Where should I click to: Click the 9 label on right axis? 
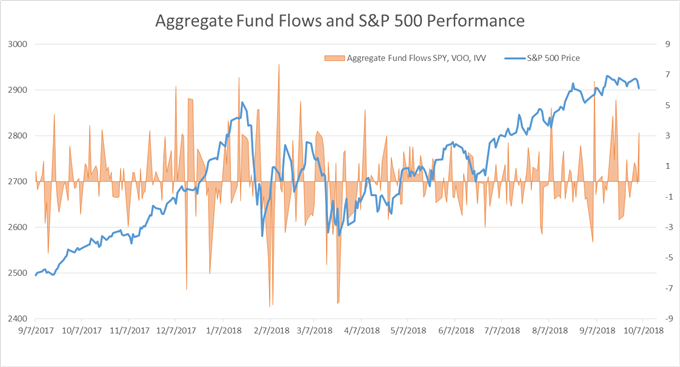668,44
